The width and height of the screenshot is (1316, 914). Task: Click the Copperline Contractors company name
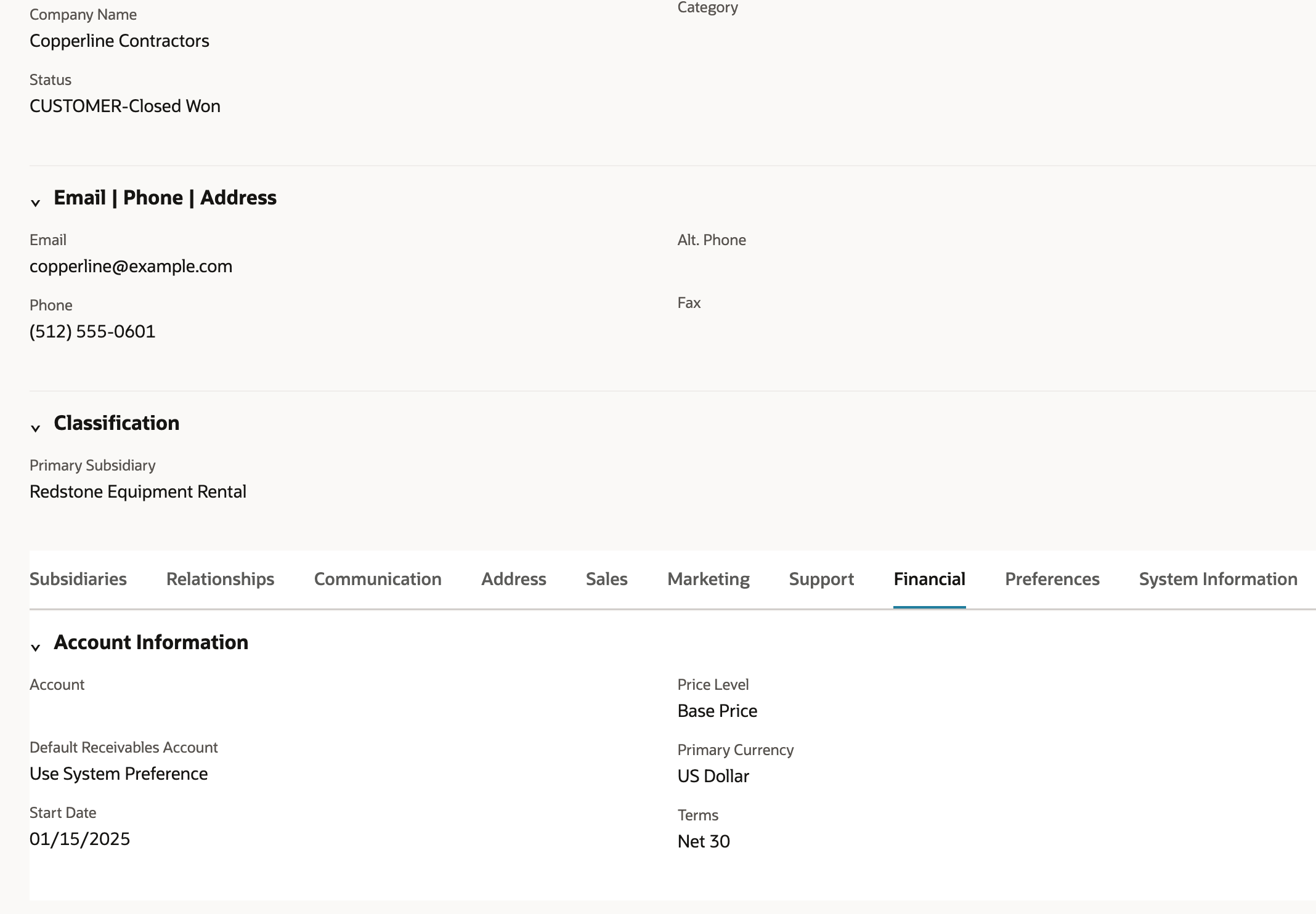[120, 41]
